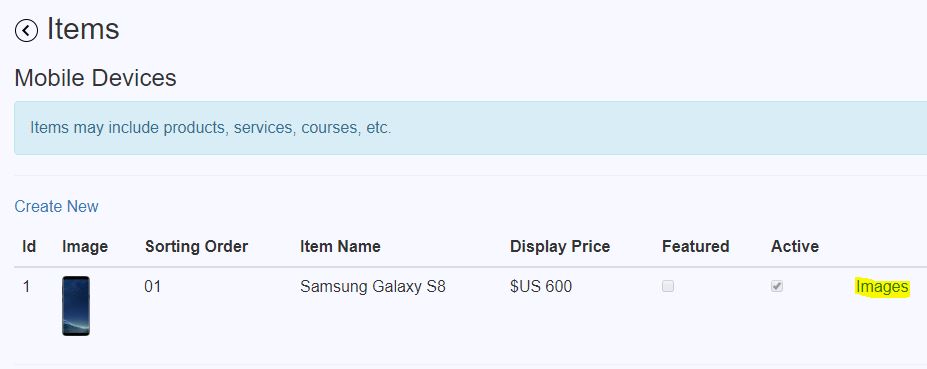Select the Id value 1 in the row
927x369 pixels.
pyautogui.click(x=26, y=287)
